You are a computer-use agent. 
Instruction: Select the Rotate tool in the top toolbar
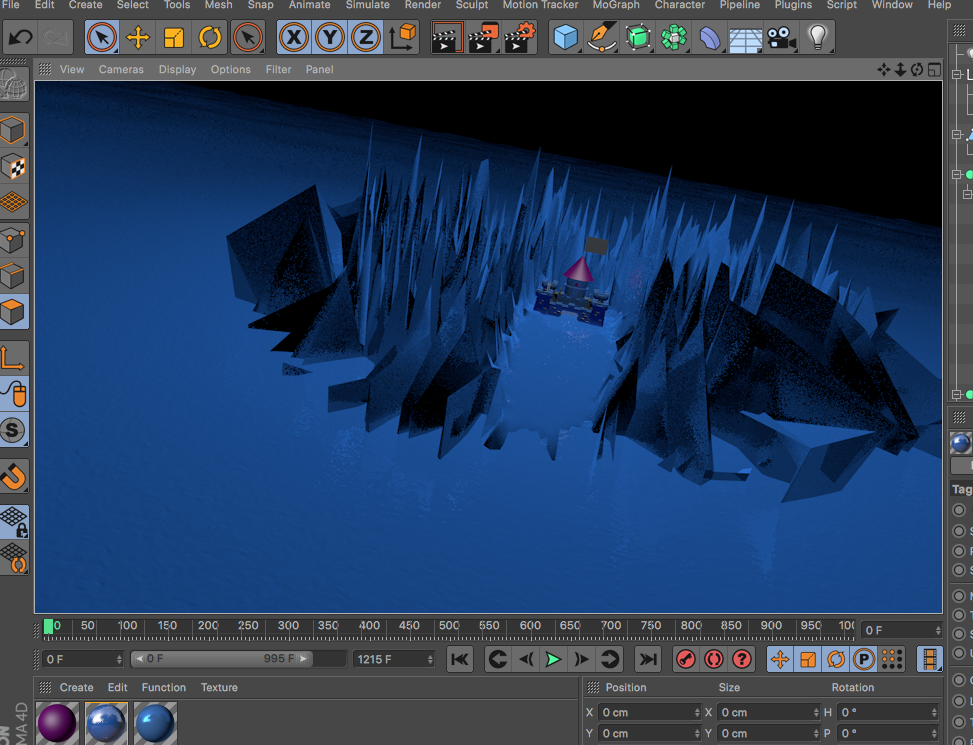coord(210,38)
